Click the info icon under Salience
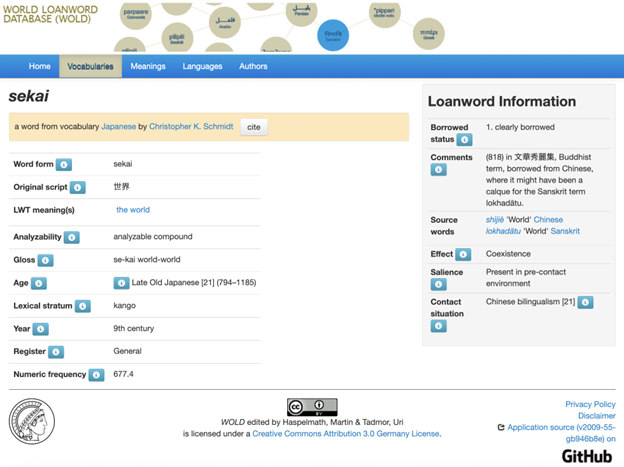The image size is (624, 467). pyautogui.click(x=439, y=285)
